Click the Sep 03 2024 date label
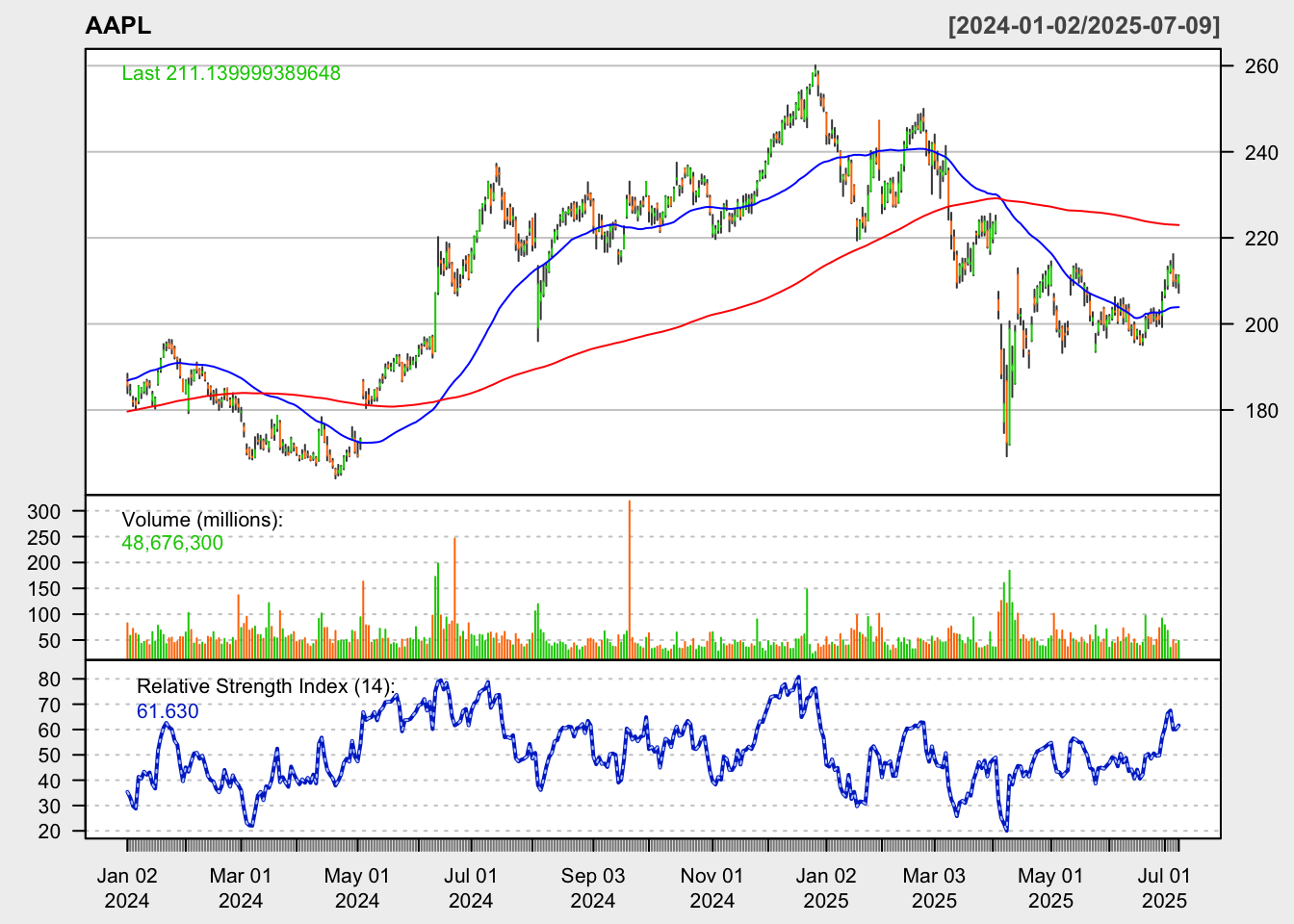The height and width of the screenshot is (924, 1294). coord(593,888)
